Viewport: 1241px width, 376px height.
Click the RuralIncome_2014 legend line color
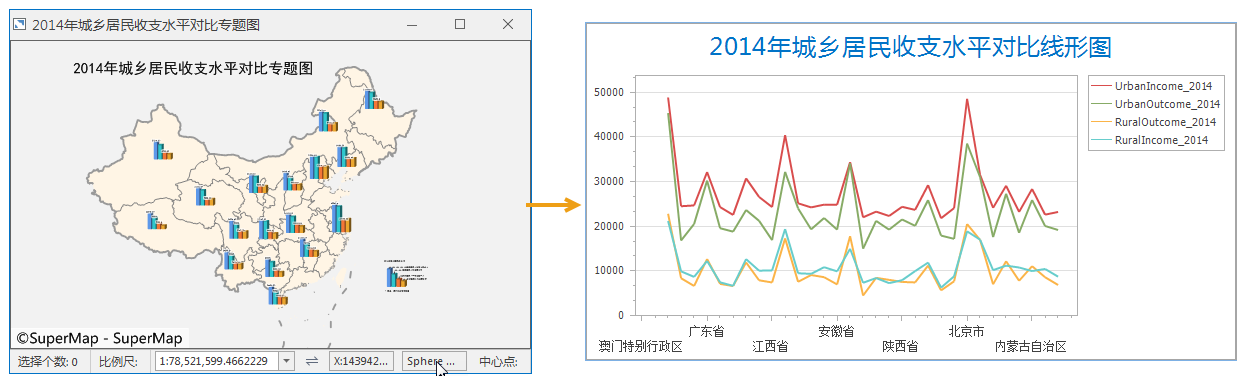pyautogui.click(x=1101, y=141)
